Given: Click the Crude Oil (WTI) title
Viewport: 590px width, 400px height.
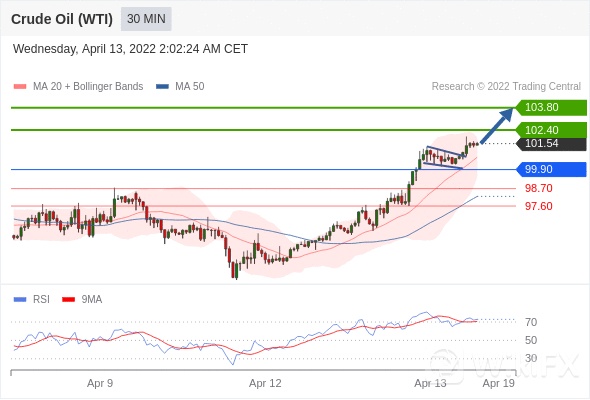Looking at the screenshot, I should 62,19.
